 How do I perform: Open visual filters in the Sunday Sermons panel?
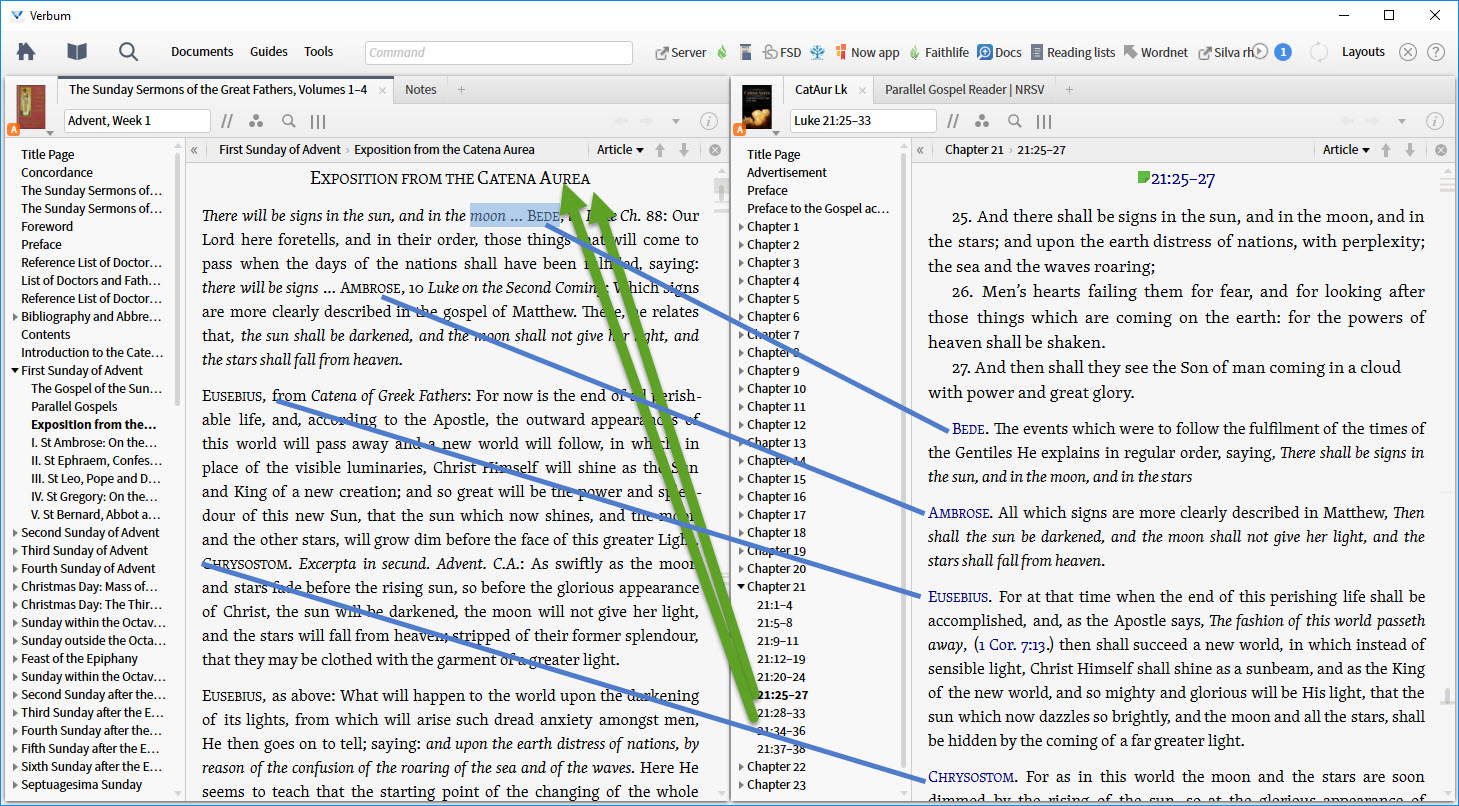pyautogui.click(x=256, y=121)
